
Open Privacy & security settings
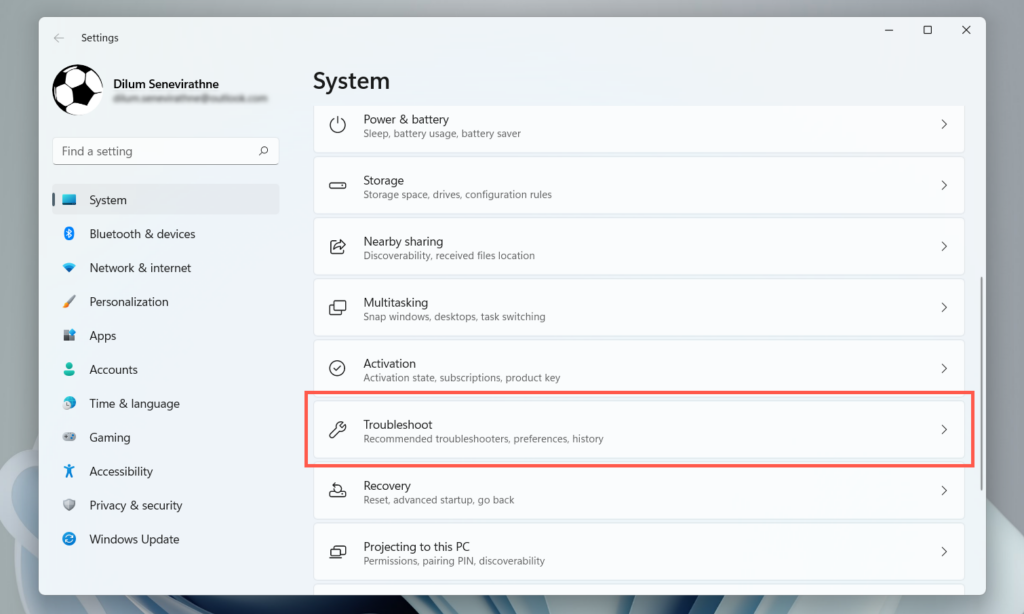click(135, 505)
